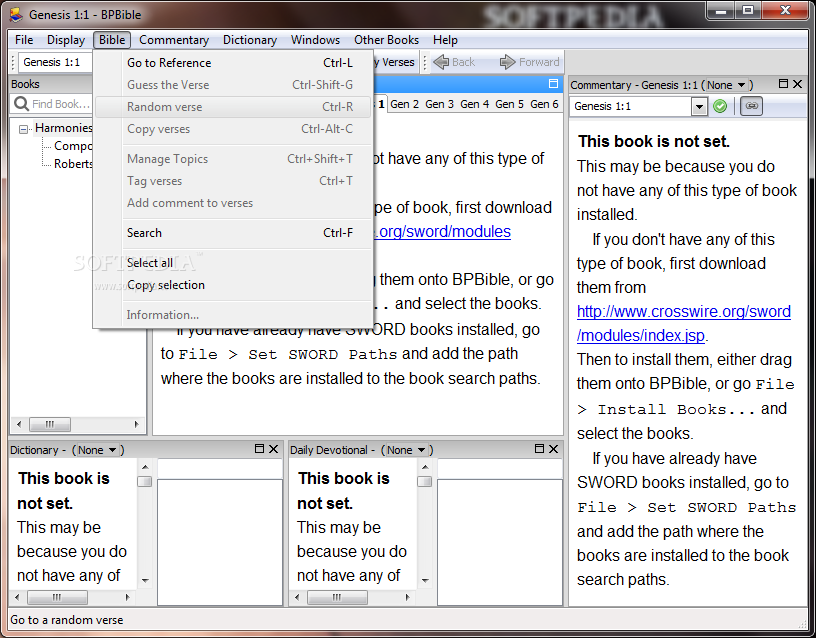816x638 pixels.
Task: Open the File menu
Action: (x=24, y=40)
